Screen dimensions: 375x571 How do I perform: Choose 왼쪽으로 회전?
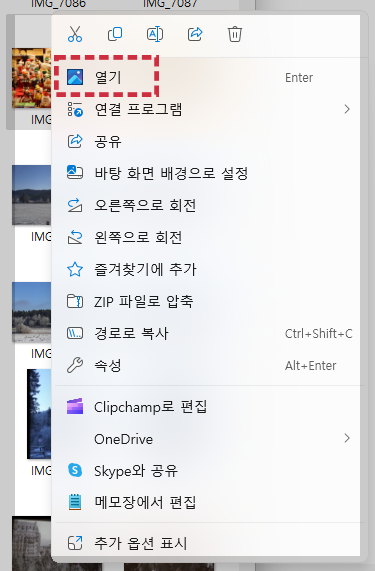coord(208,237)
